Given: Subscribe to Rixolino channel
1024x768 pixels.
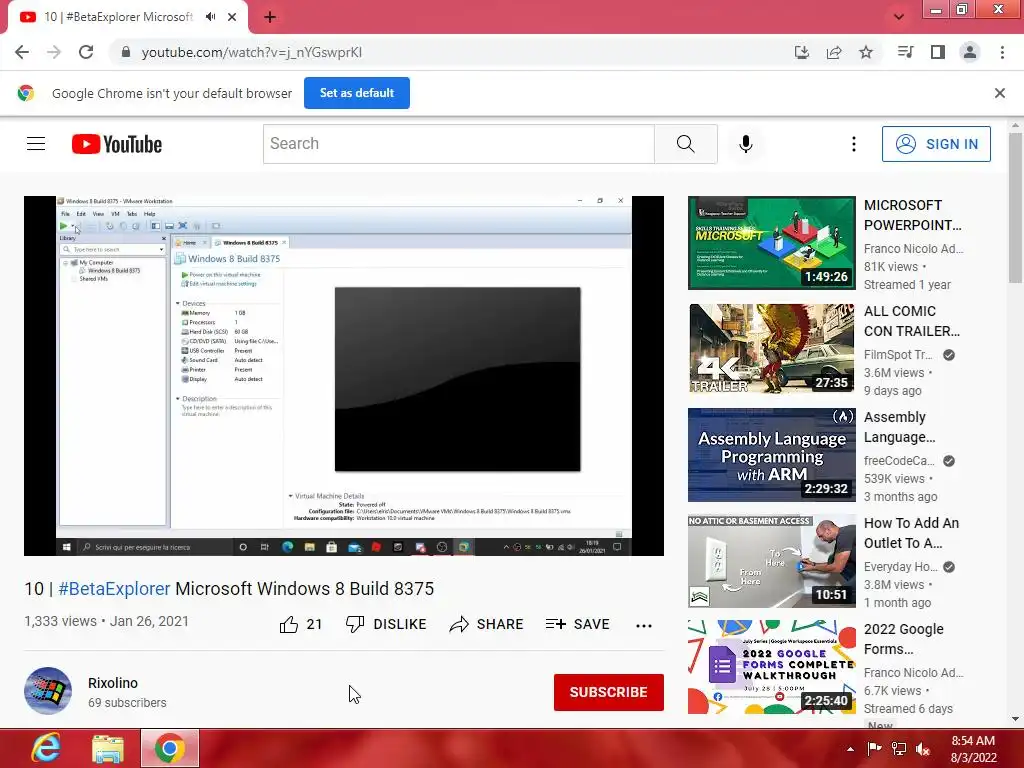Looking at the screenshot, I should (x=609, y=692).
